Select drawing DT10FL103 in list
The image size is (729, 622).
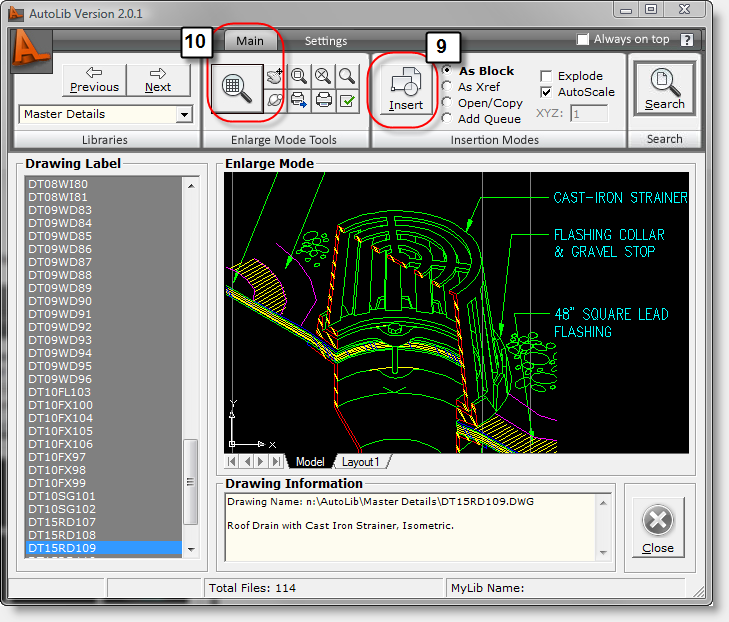tap(105, 392)
